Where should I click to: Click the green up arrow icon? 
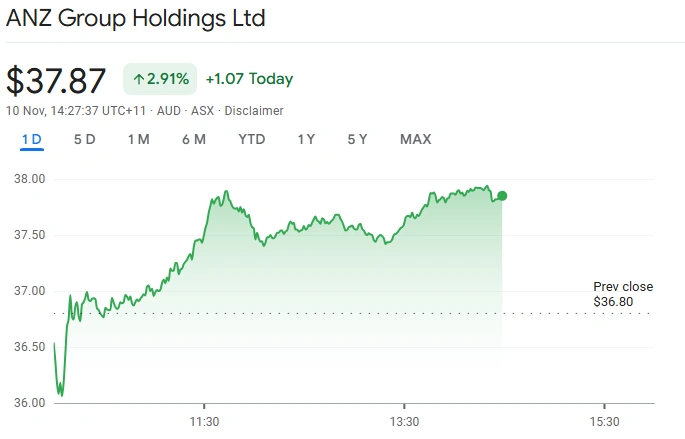138,79
